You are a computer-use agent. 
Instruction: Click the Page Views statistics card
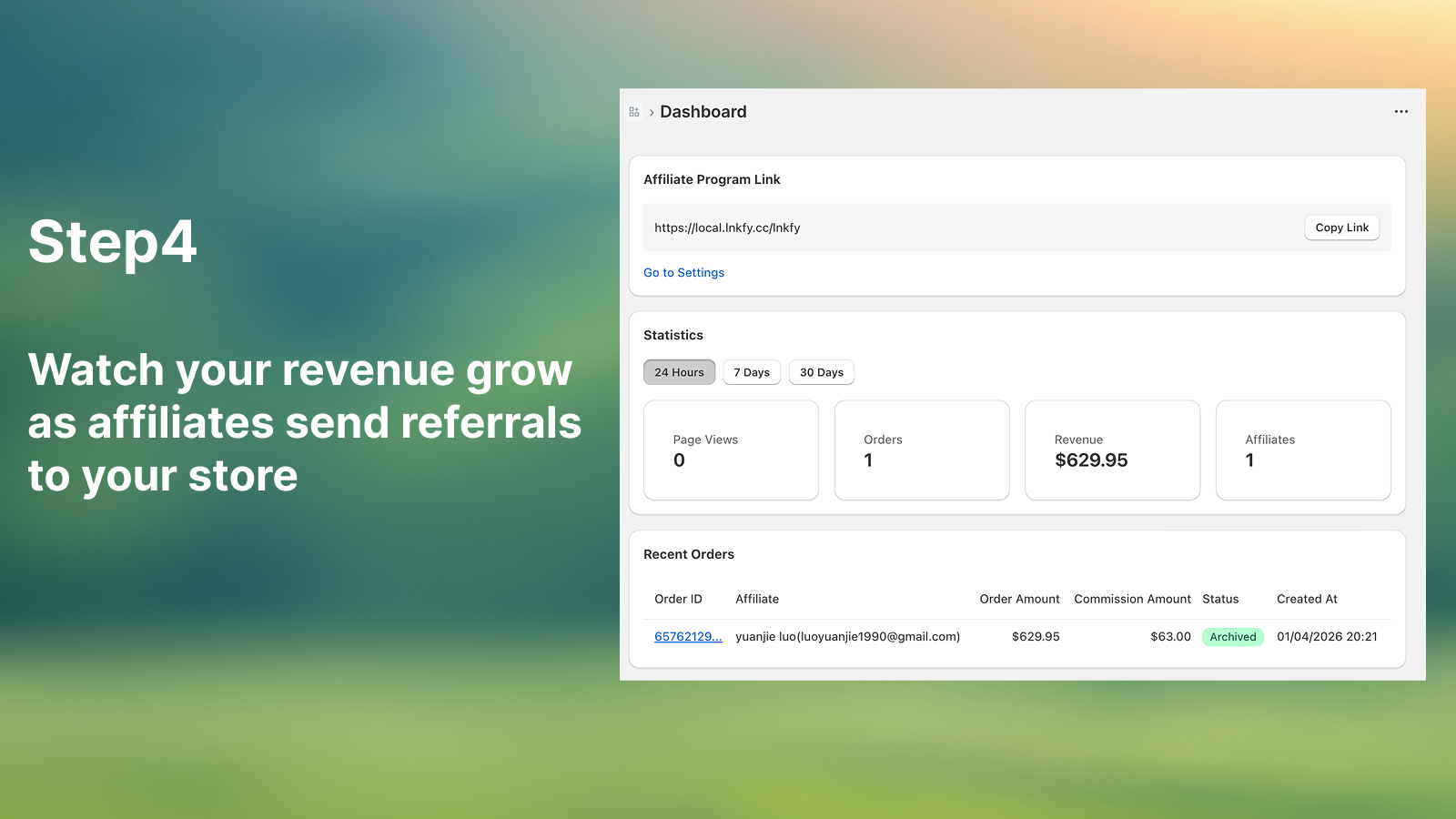coord(732,450)
